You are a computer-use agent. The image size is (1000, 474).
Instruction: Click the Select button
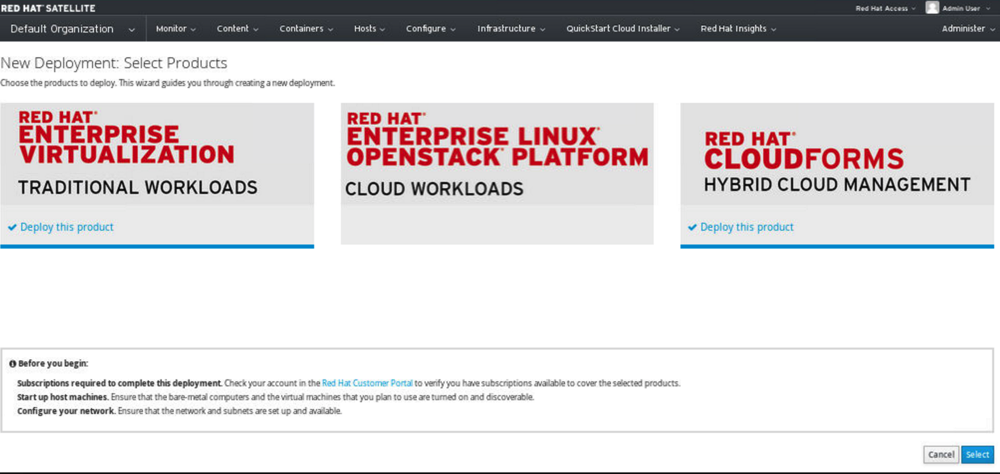[978, 454]
